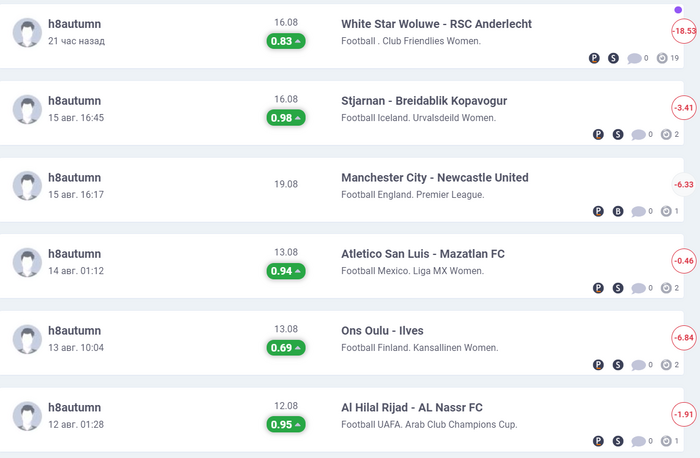
Task: Click the S badge on Ons Oulu - Ilves row
Action: pyautogui.click(x=618, y=365)
